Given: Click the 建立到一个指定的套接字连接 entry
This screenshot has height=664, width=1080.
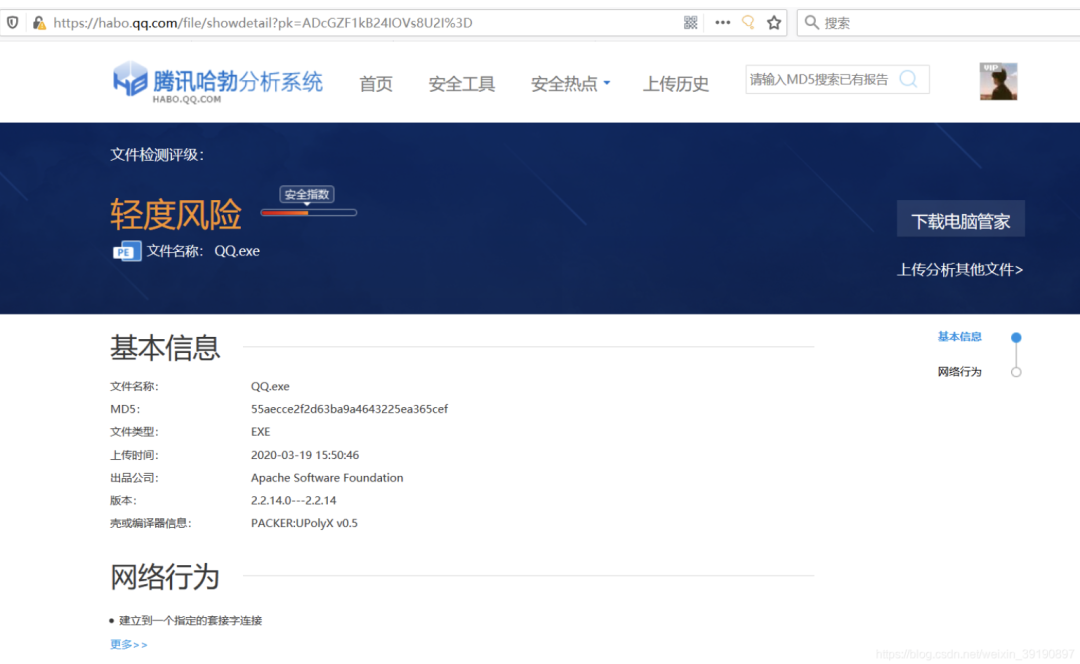Looking at the screenshot, I should pyautogui.click(x=190, y=621).
